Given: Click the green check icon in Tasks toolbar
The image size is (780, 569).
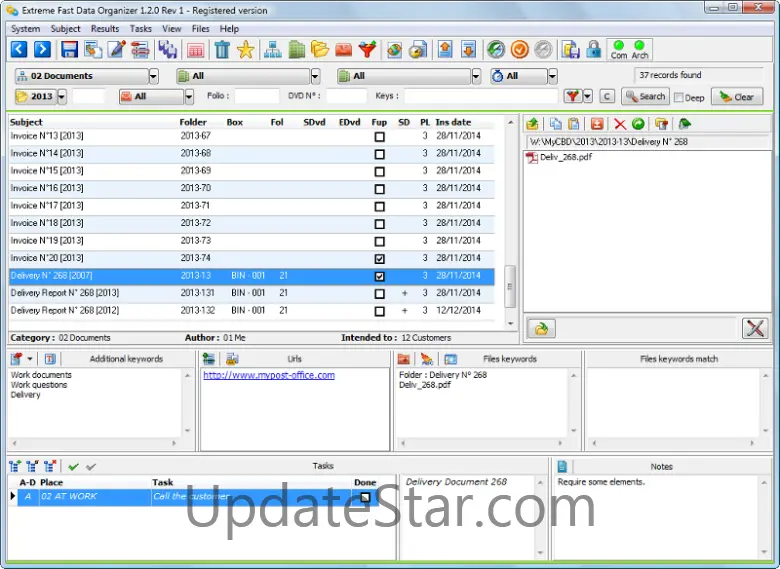Looking at the screenshot, I should (73, 466).
